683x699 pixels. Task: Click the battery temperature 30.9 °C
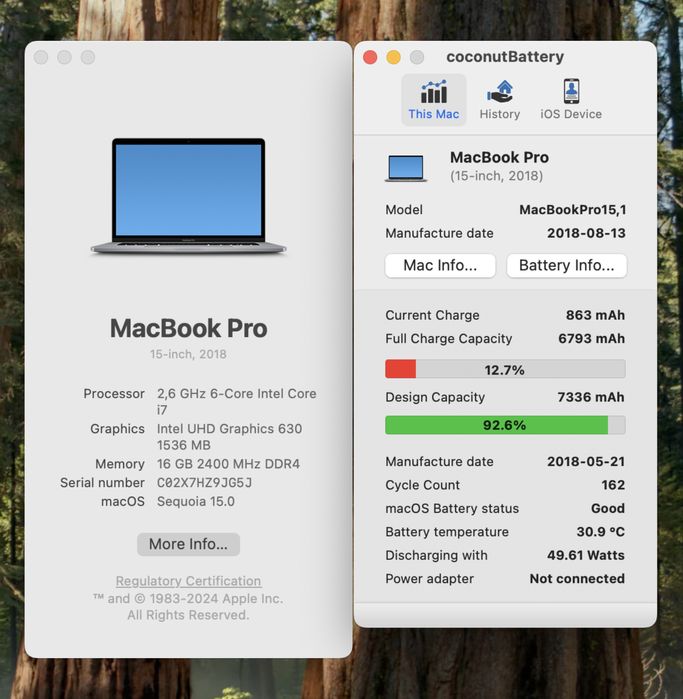pos(601,532)
